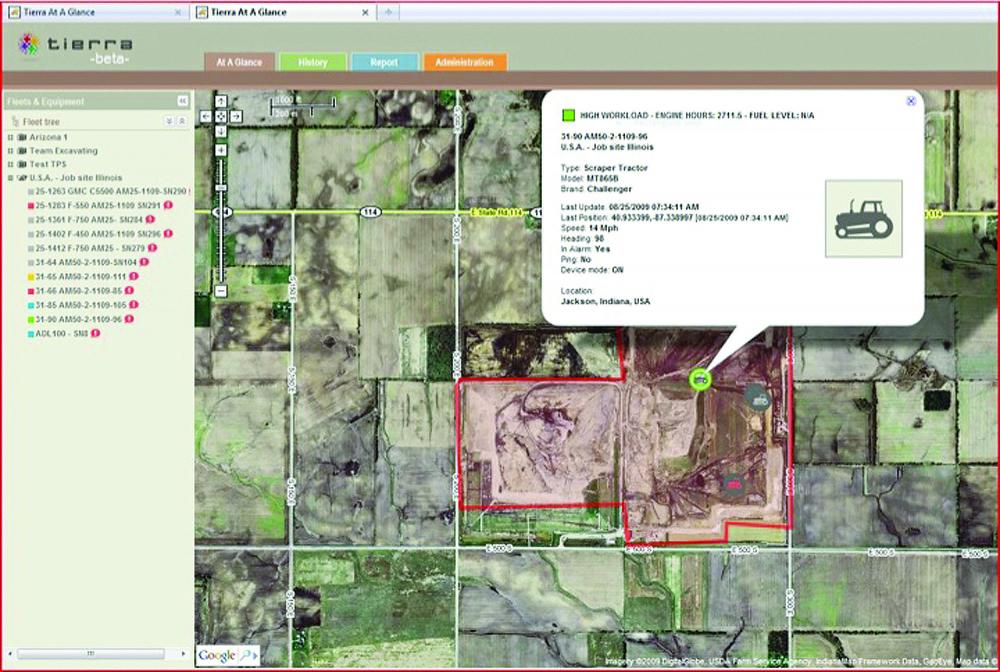The image size is (1000, 672).
Task: Click the map zoom in plus button
Action: 221,150
